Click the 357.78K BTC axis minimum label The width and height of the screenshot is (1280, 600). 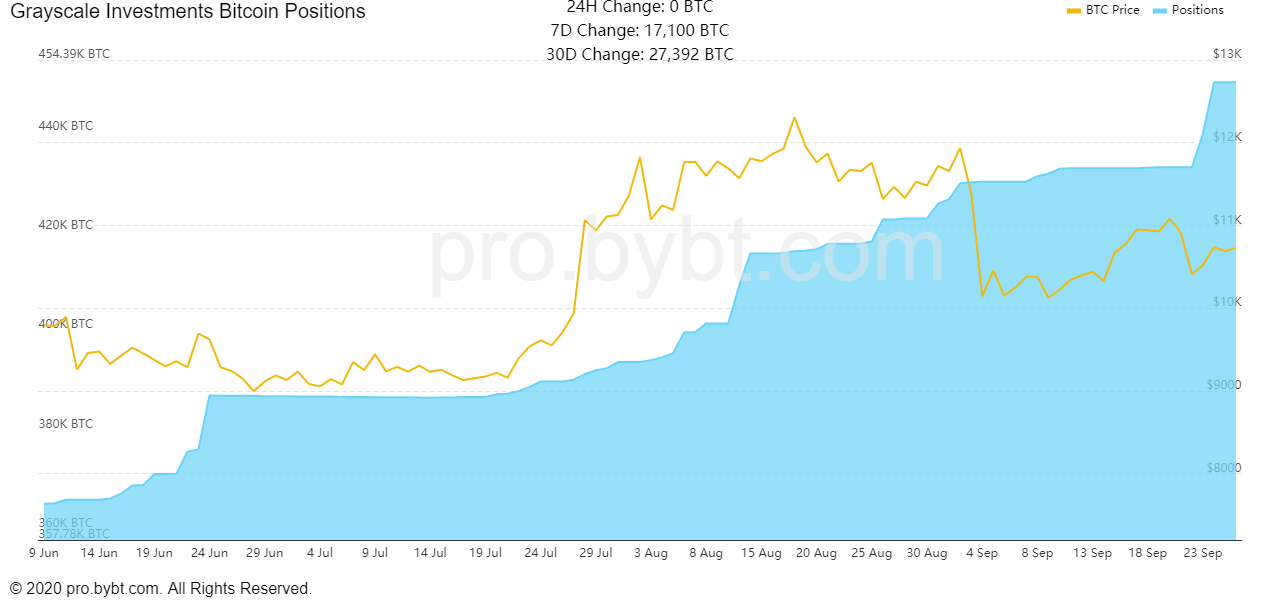pyautogui.click(x=74, y=534)
